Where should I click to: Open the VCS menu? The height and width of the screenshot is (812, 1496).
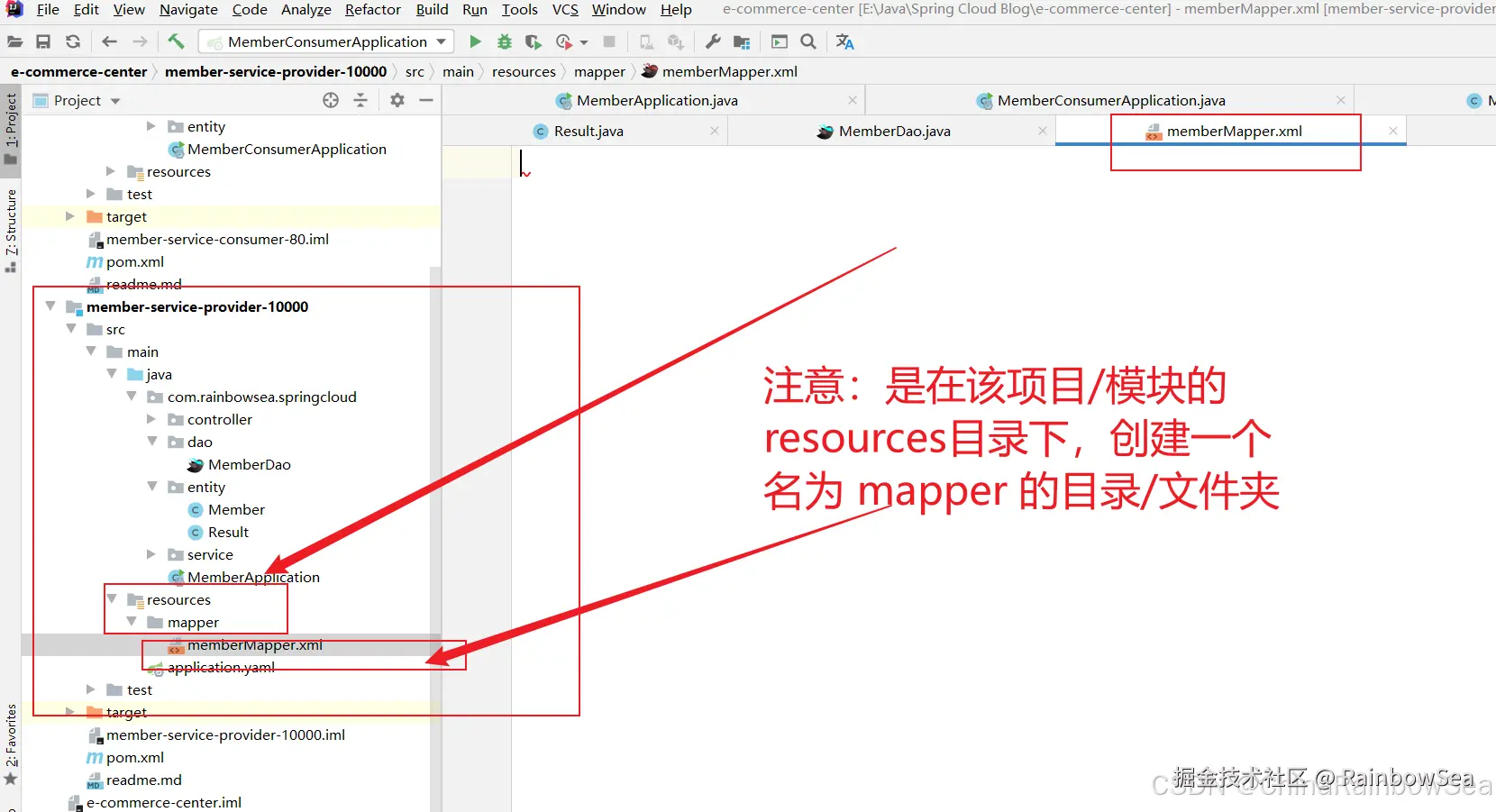click(565, 9)
